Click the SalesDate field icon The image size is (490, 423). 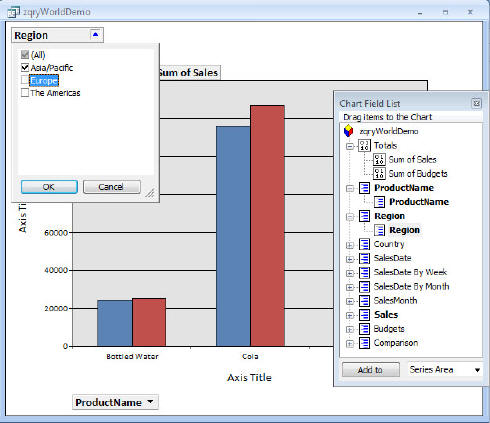(x=364, y=258)
